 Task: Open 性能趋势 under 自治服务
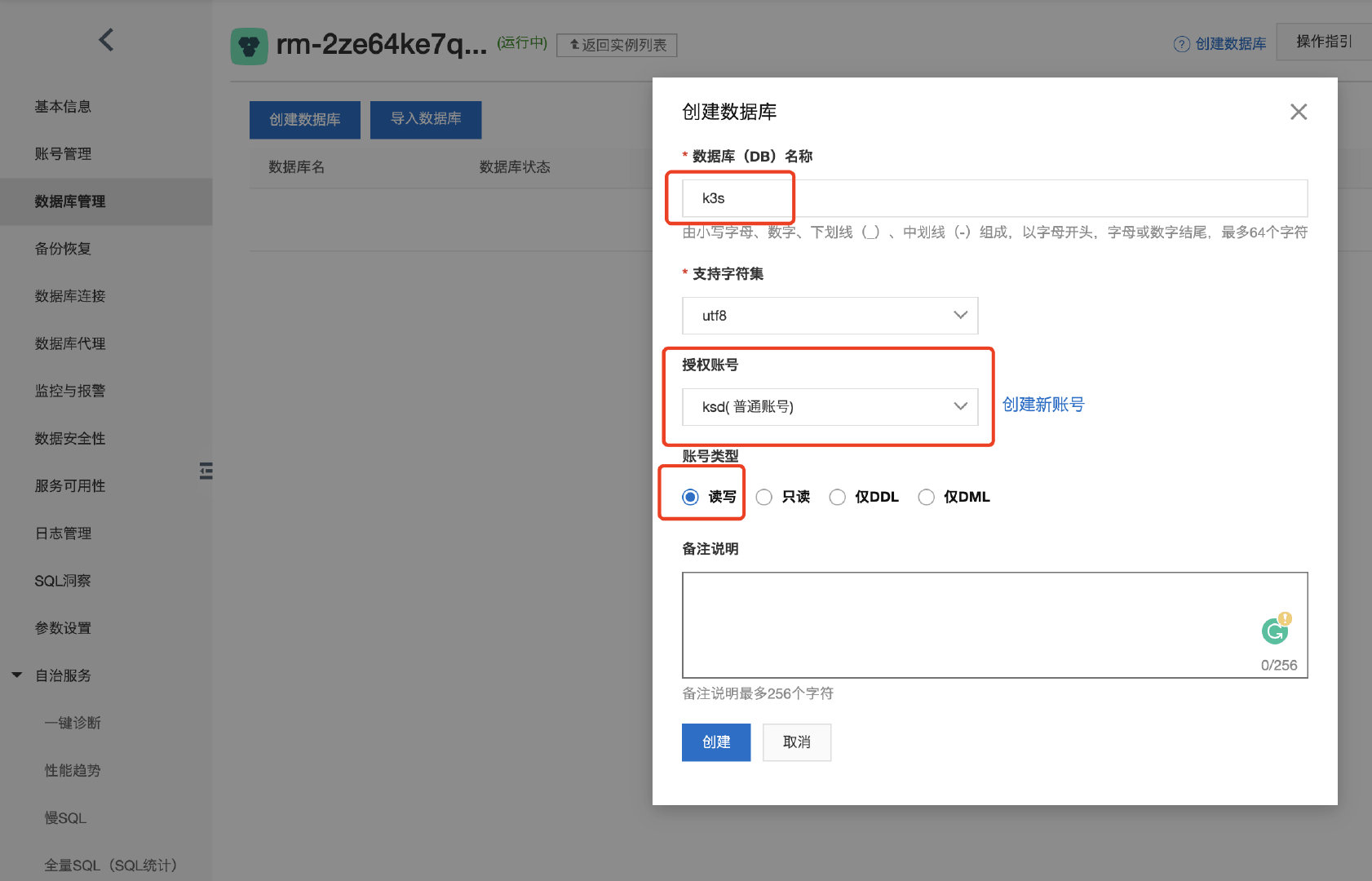coord(73,770)
